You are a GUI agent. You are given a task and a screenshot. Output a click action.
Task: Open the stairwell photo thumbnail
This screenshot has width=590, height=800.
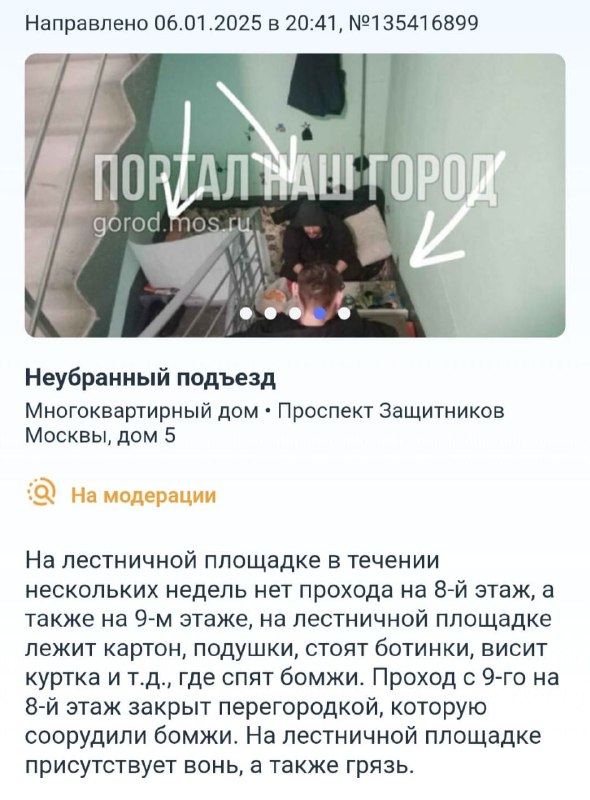click(x=295, y=195)
